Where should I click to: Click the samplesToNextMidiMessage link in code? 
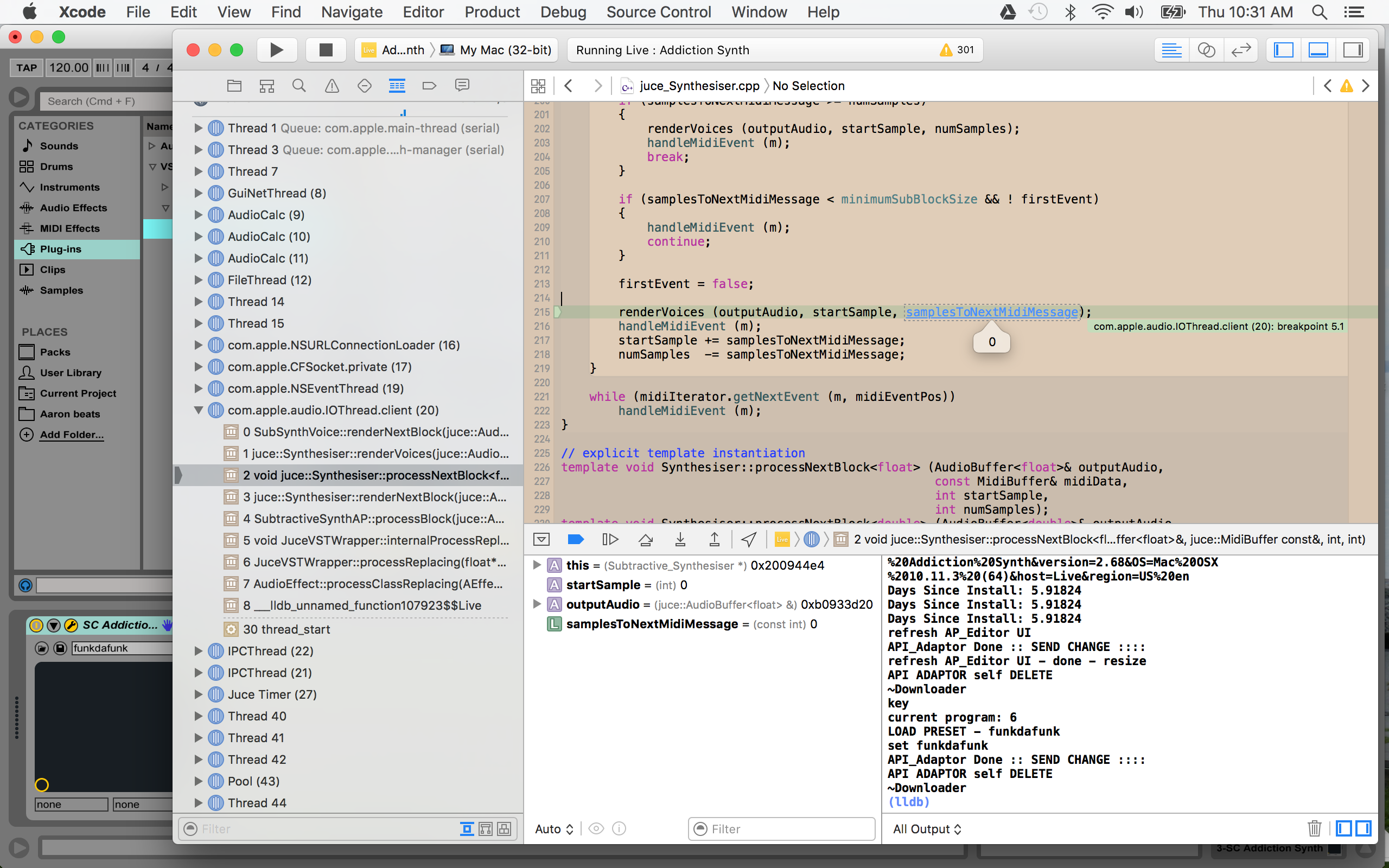[x=991, y=312]
